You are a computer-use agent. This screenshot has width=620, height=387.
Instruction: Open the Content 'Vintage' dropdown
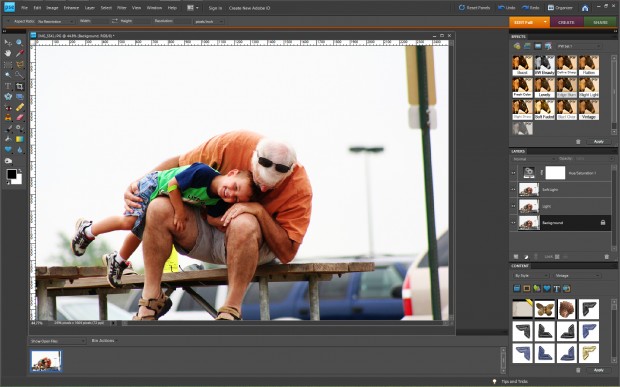[577, 276]
